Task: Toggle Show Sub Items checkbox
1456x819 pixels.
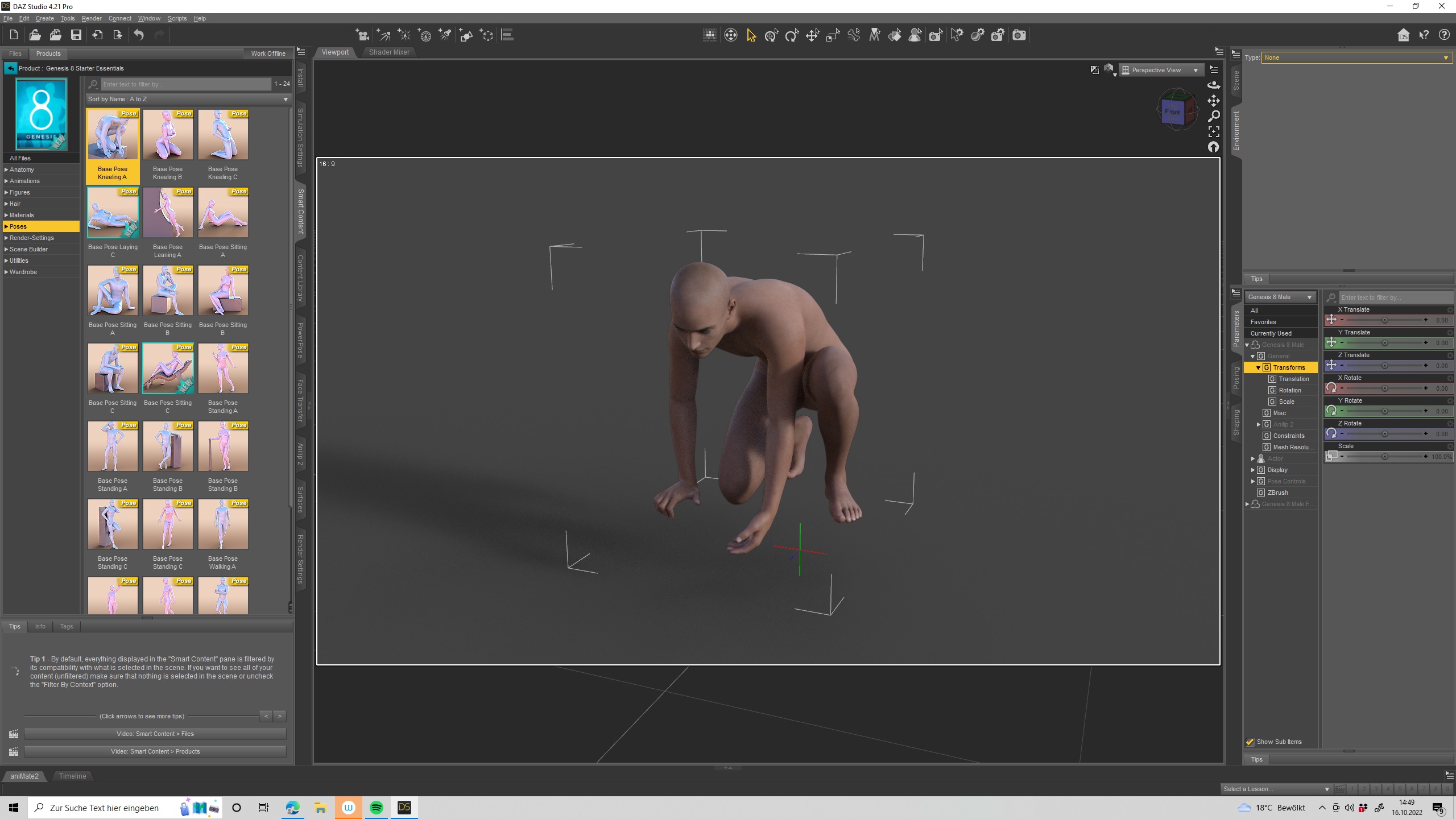Action: point(1250,742)
